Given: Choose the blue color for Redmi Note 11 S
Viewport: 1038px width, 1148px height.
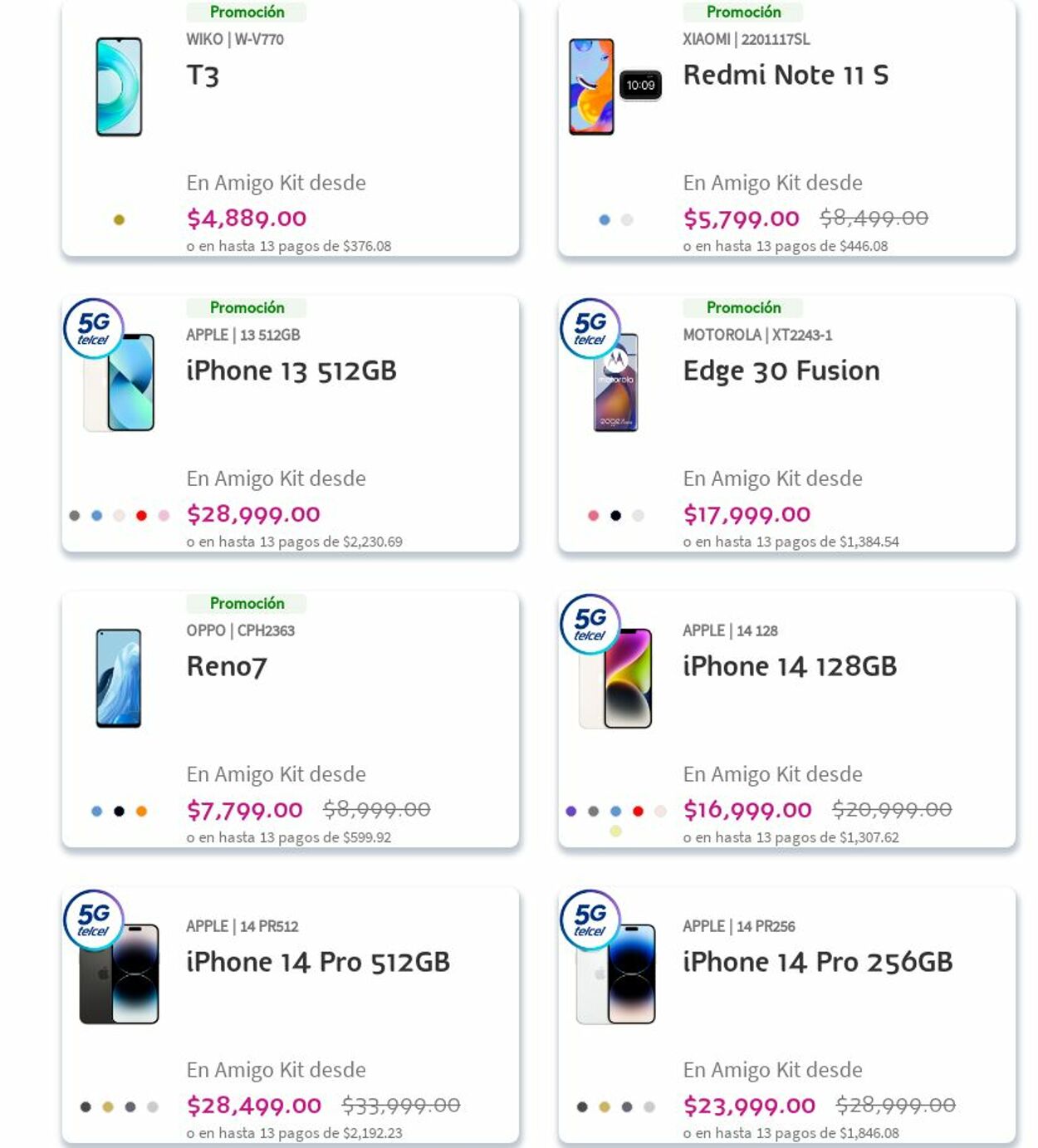Looking at the screenshot, I should coord(605,220).
